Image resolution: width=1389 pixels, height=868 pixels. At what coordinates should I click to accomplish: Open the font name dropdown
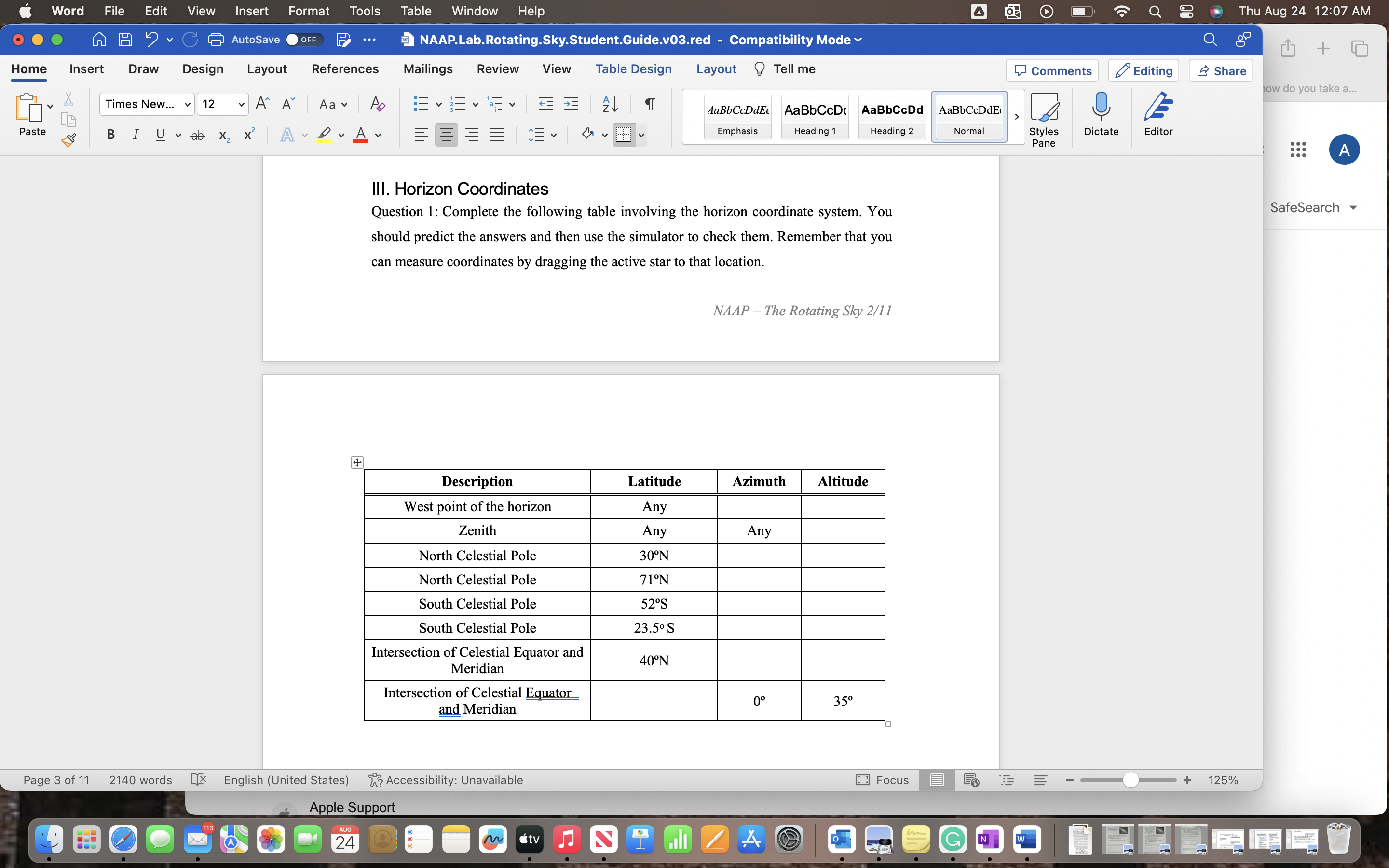[x=187, y=104]
